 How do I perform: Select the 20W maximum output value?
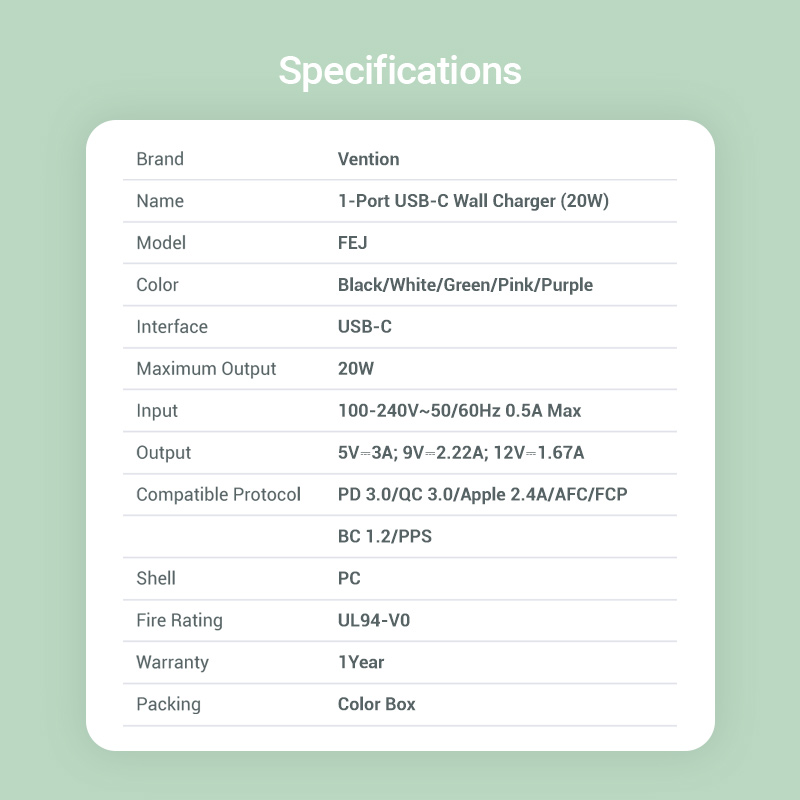[x=356, y=368]
